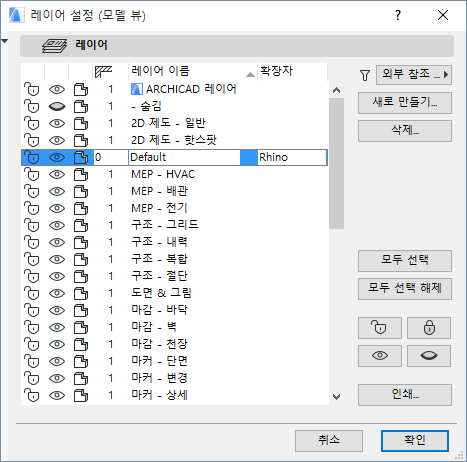Hide the 마감 - 바닥 layer

pyautogui.click(x=57, y=310)
